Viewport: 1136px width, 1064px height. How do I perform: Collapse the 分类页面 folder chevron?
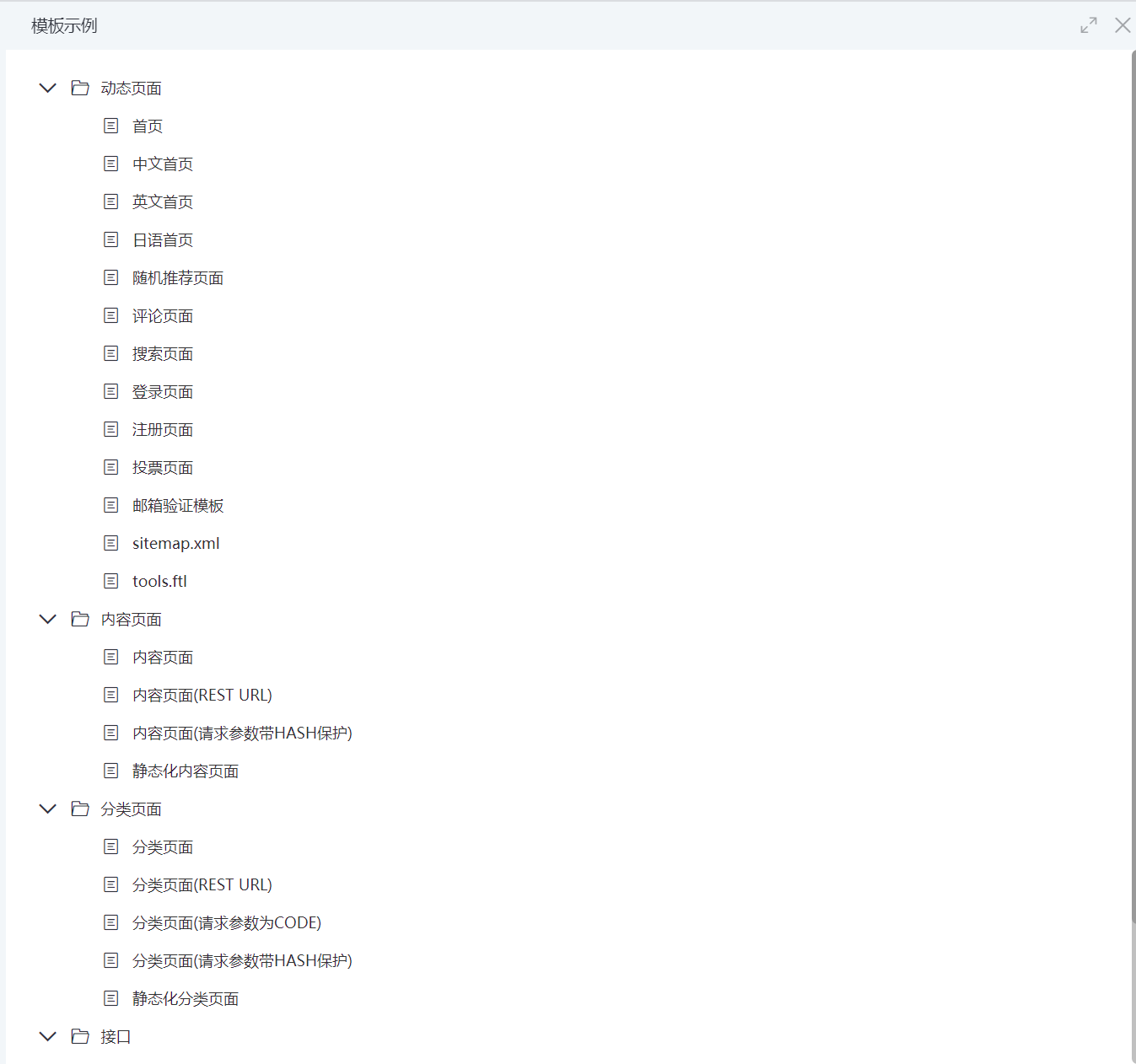point(48,809)
